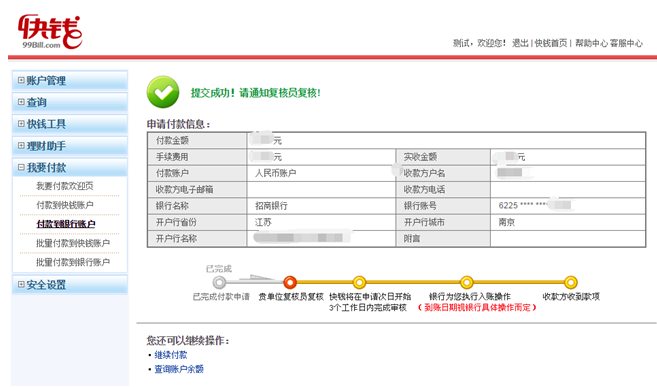Click the 开户行省份 label cell
This screenshot has height=387, width=657.
197,222
